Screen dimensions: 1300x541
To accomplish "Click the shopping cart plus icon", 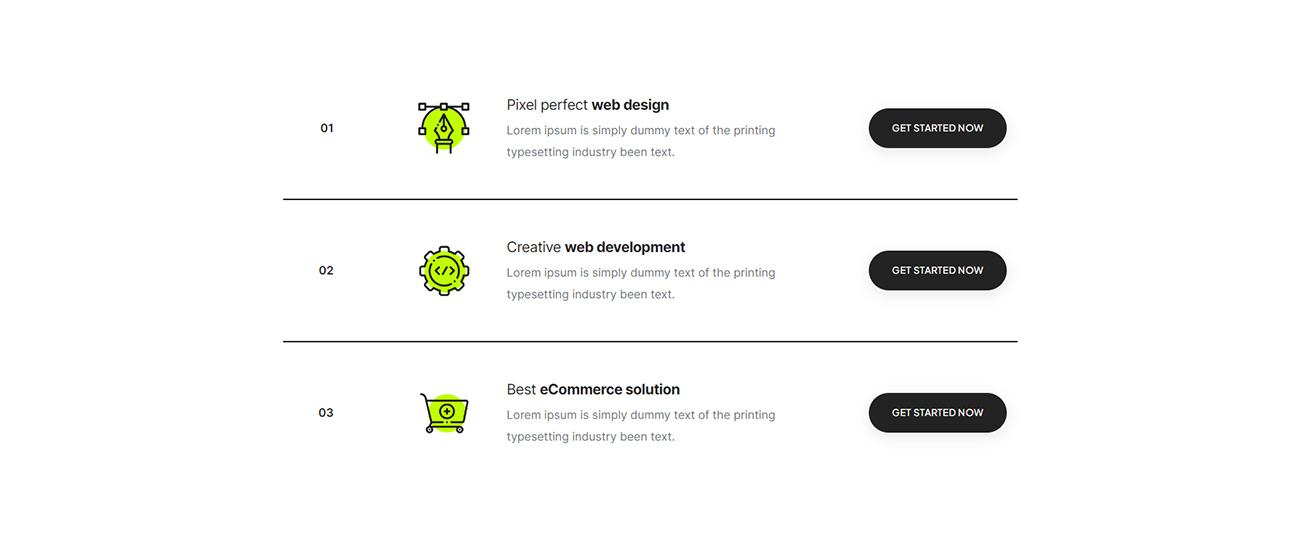I will point(443,412).
